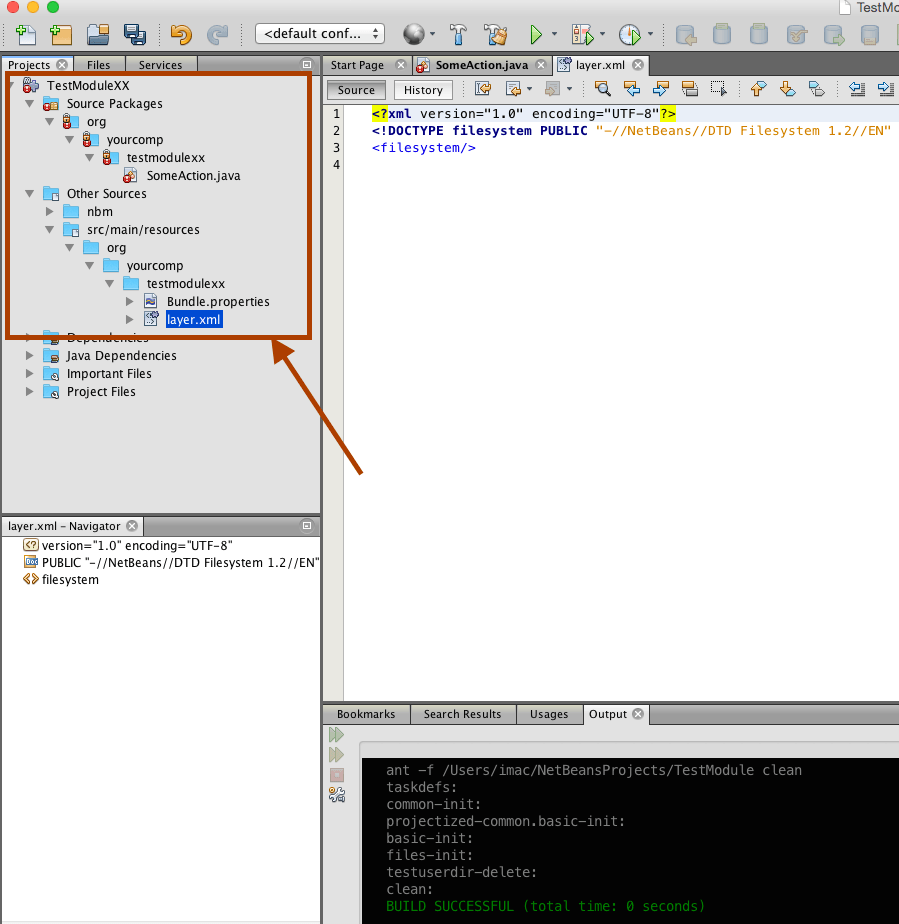Click the Open Project icon
This screenshot has width=899, height=924.
point(97,35)
